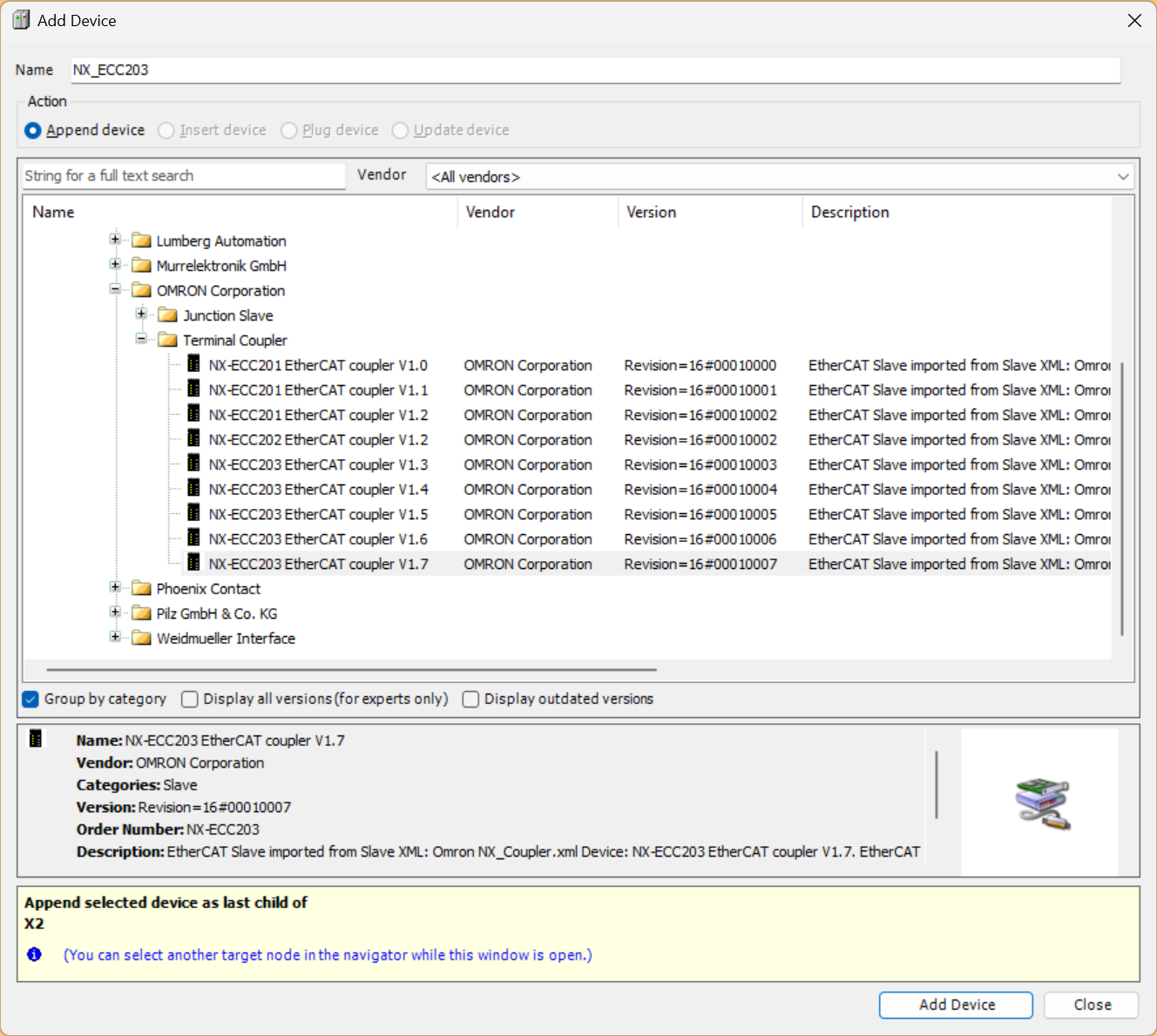The height and width of the screenshot is (1036, 1157).
Task: Collapse the Terminal Coupler tree node
Action: [x=141, y=338]
